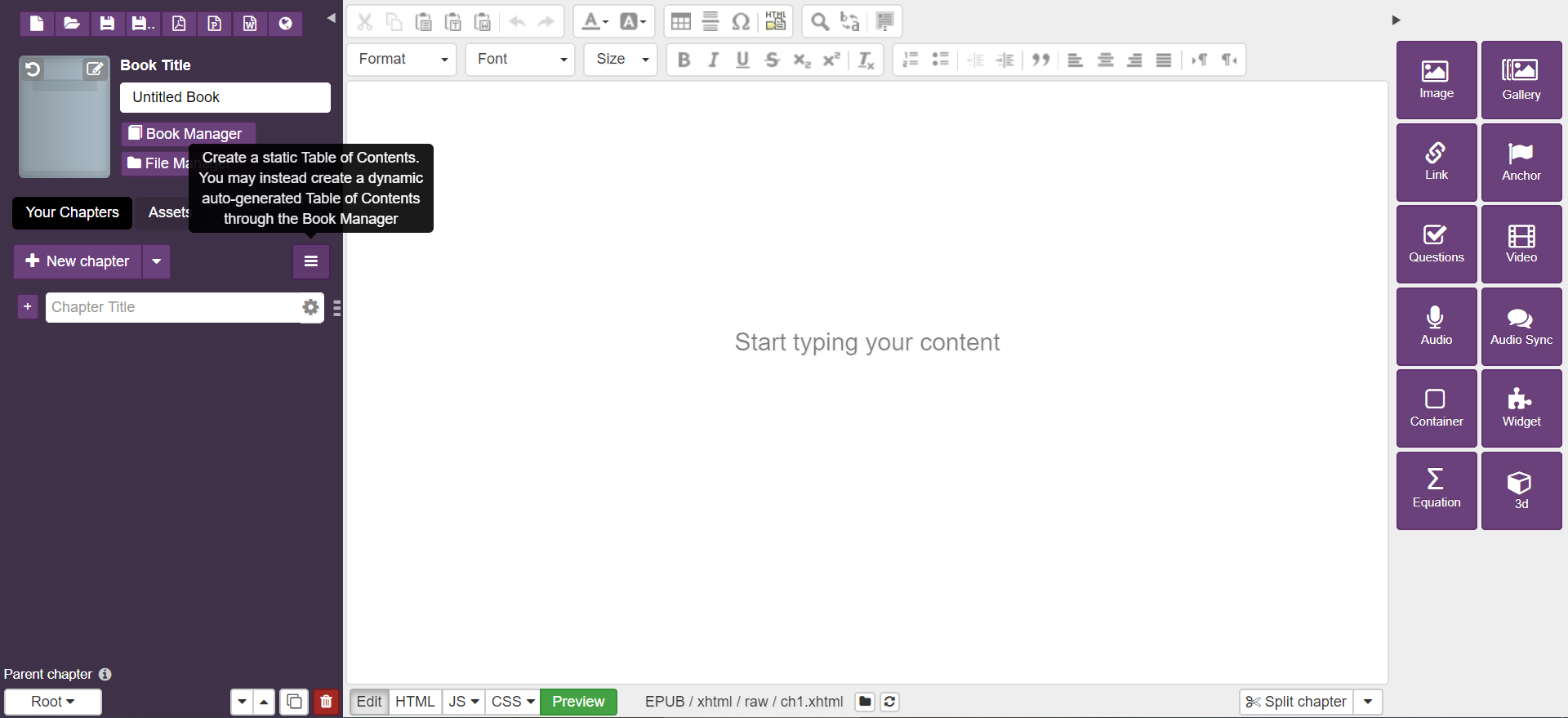The height and width of the screenshot is (718, 1568).
Task: Toggle underline formatting
Action: pyautogui.click(x=742, y=60)
